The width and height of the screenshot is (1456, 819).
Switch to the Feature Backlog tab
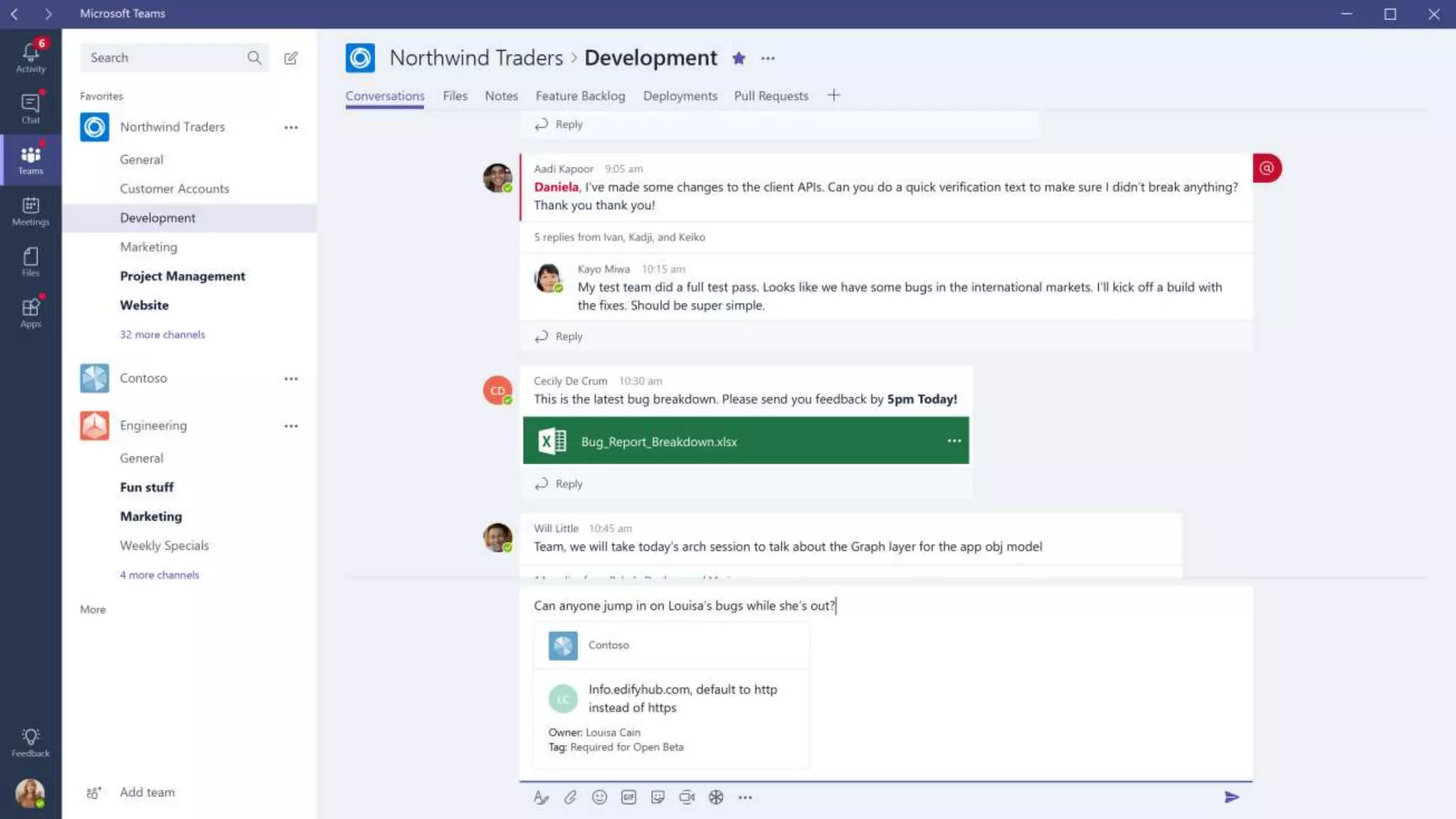(580, 96)
